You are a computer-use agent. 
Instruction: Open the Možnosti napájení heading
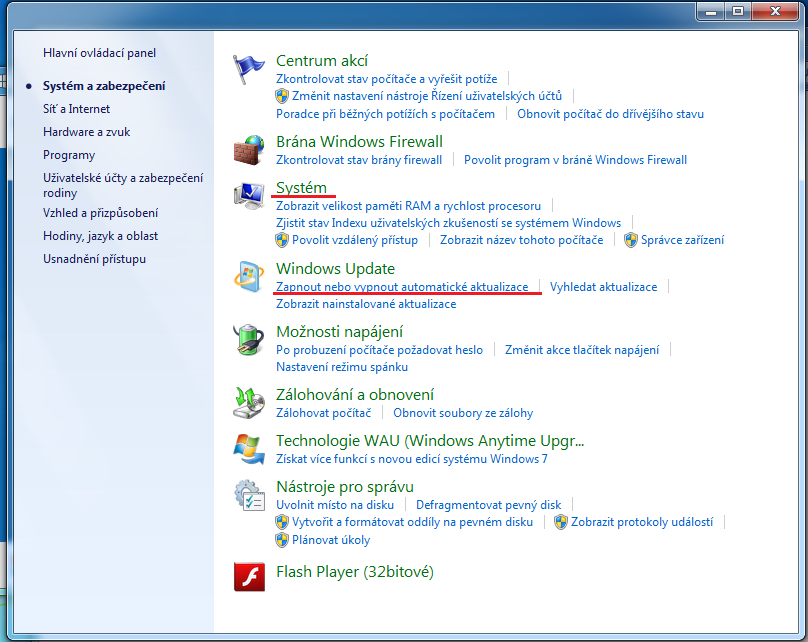(x=340, y=332)
